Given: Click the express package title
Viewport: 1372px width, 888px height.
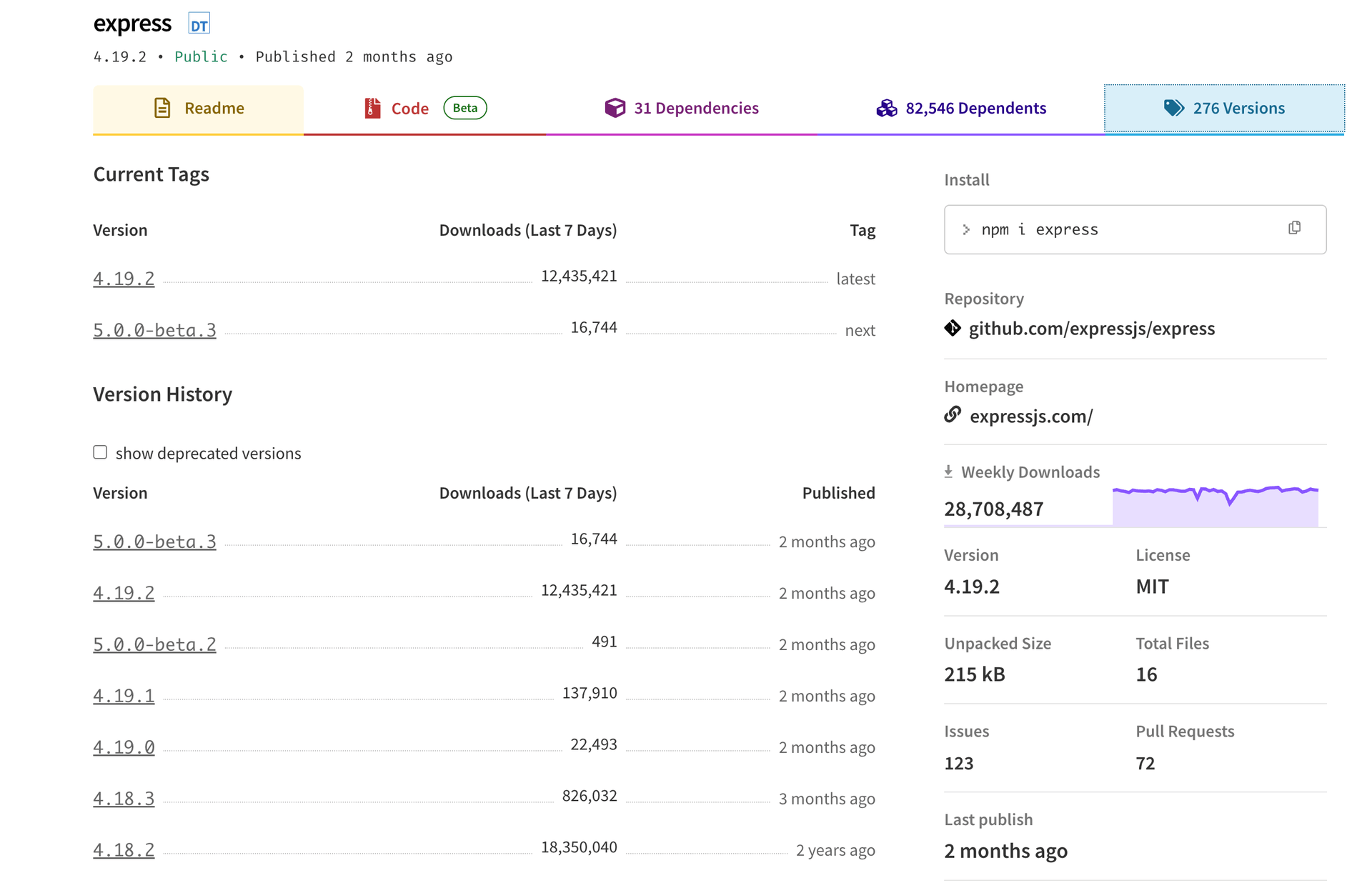Looking at the screenshot, I should tap(132, 24).
